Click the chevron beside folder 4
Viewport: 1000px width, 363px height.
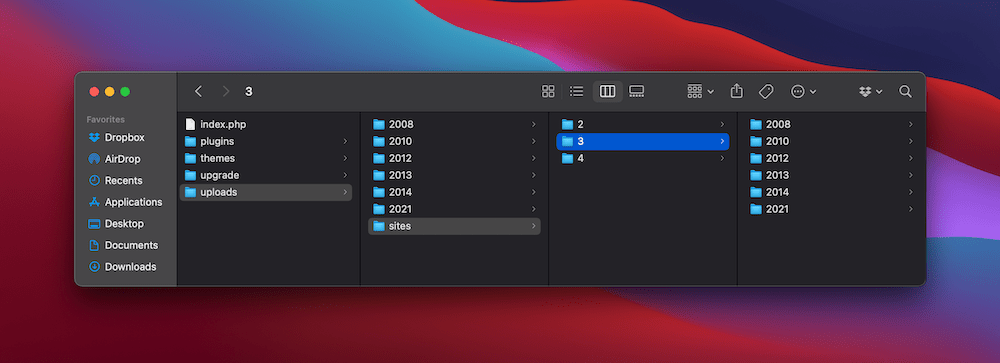[x=722, y=158]
